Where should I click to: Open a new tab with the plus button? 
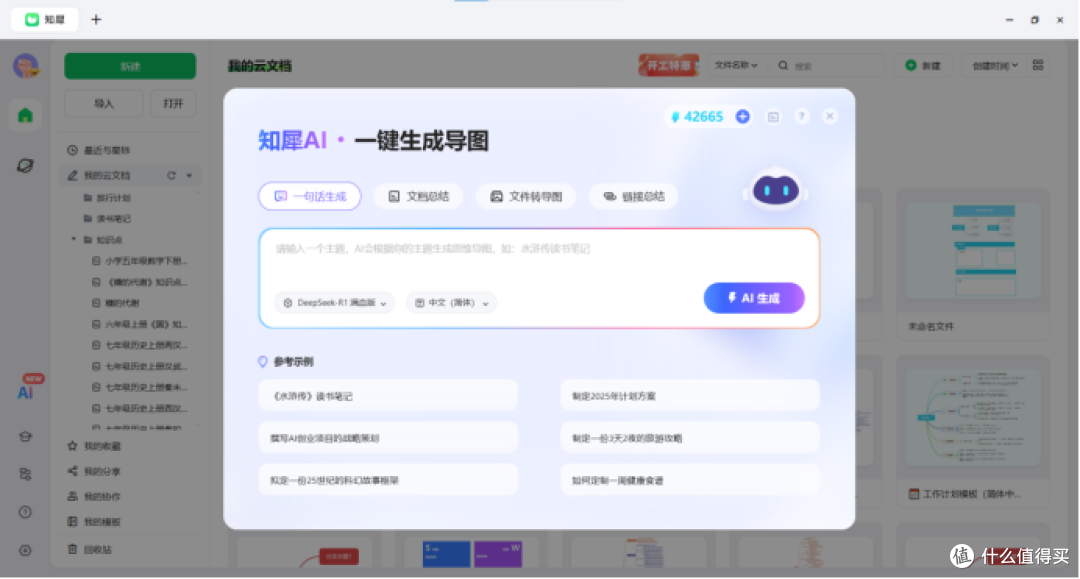point(96,19)
